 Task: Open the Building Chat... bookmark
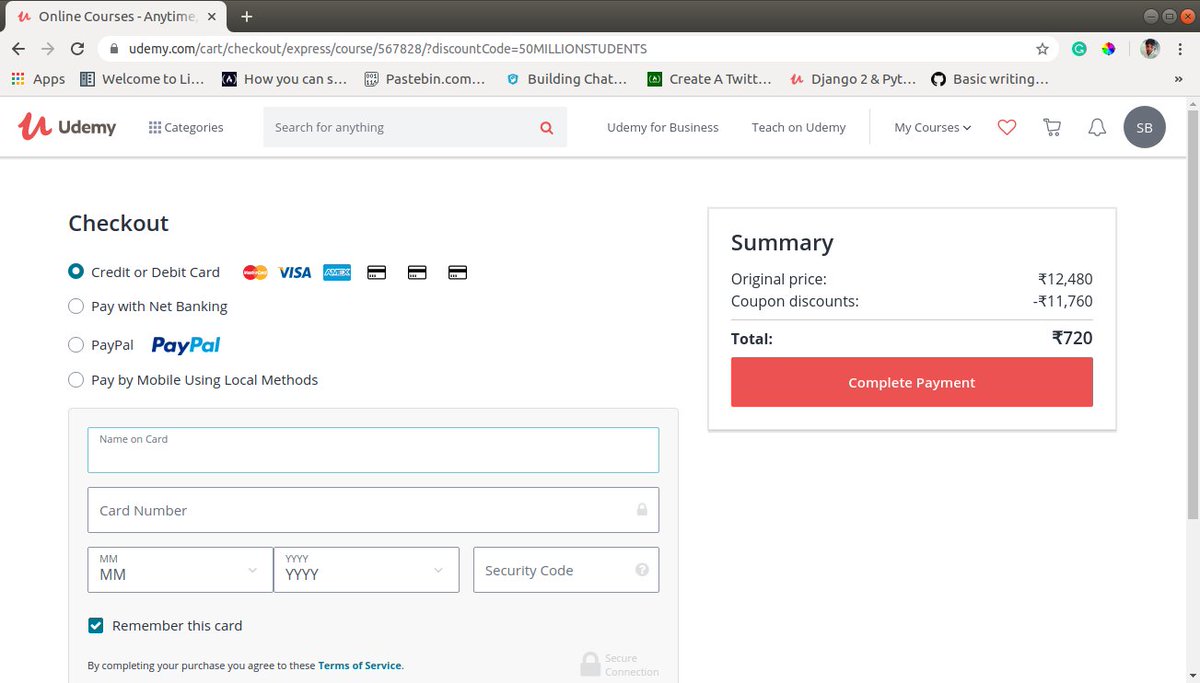[567, 79]
